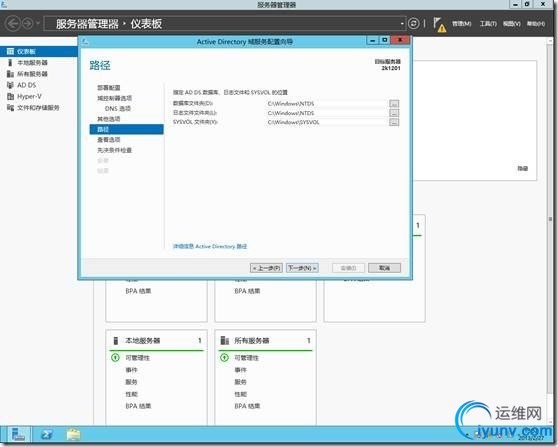Open BPA 结果 in the 本地服务器 tile
The width and height of the screenshot is (558, 447).
138,406
